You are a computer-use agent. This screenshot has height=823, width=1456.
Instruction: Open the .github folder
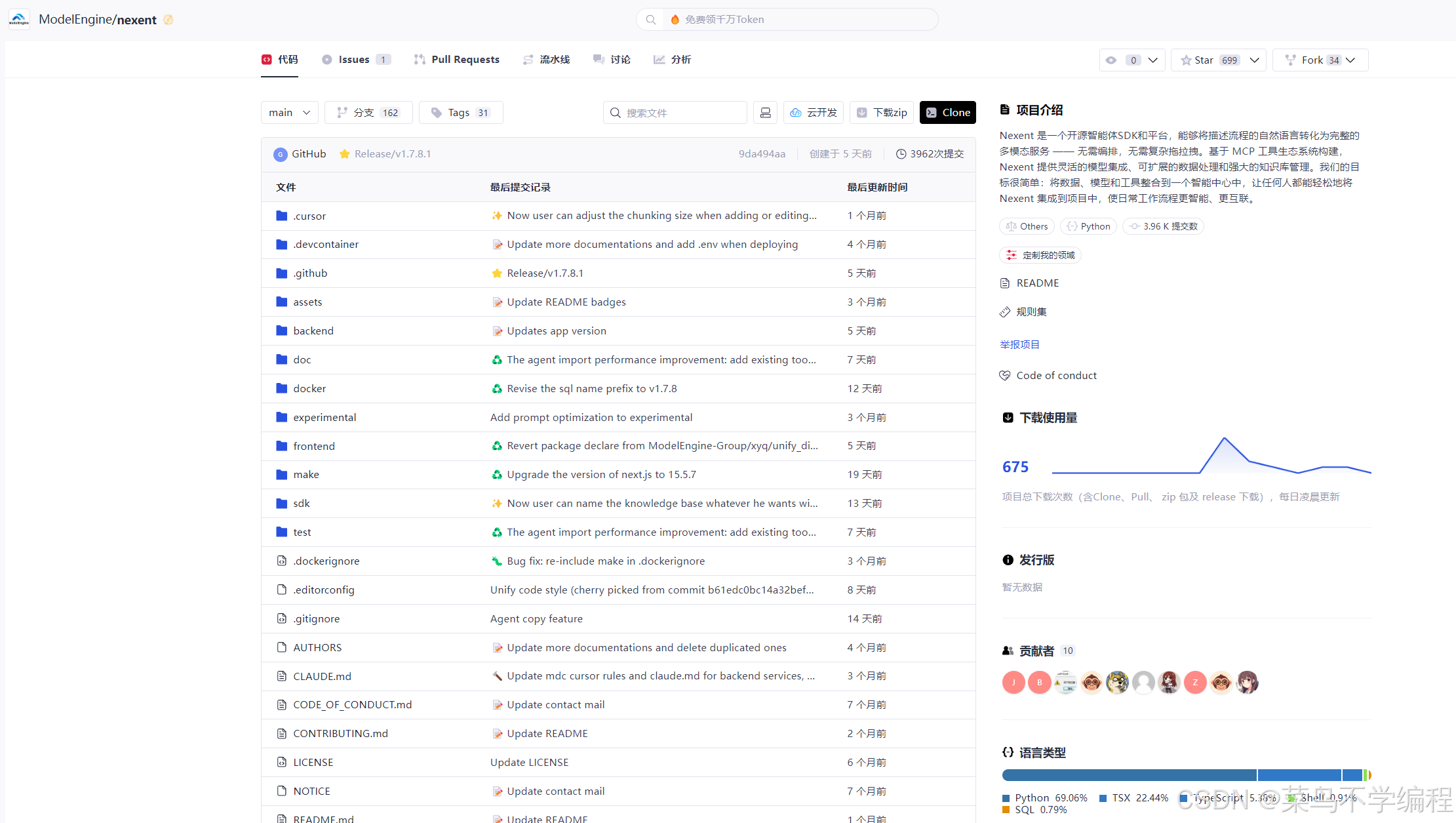[310, 273]
